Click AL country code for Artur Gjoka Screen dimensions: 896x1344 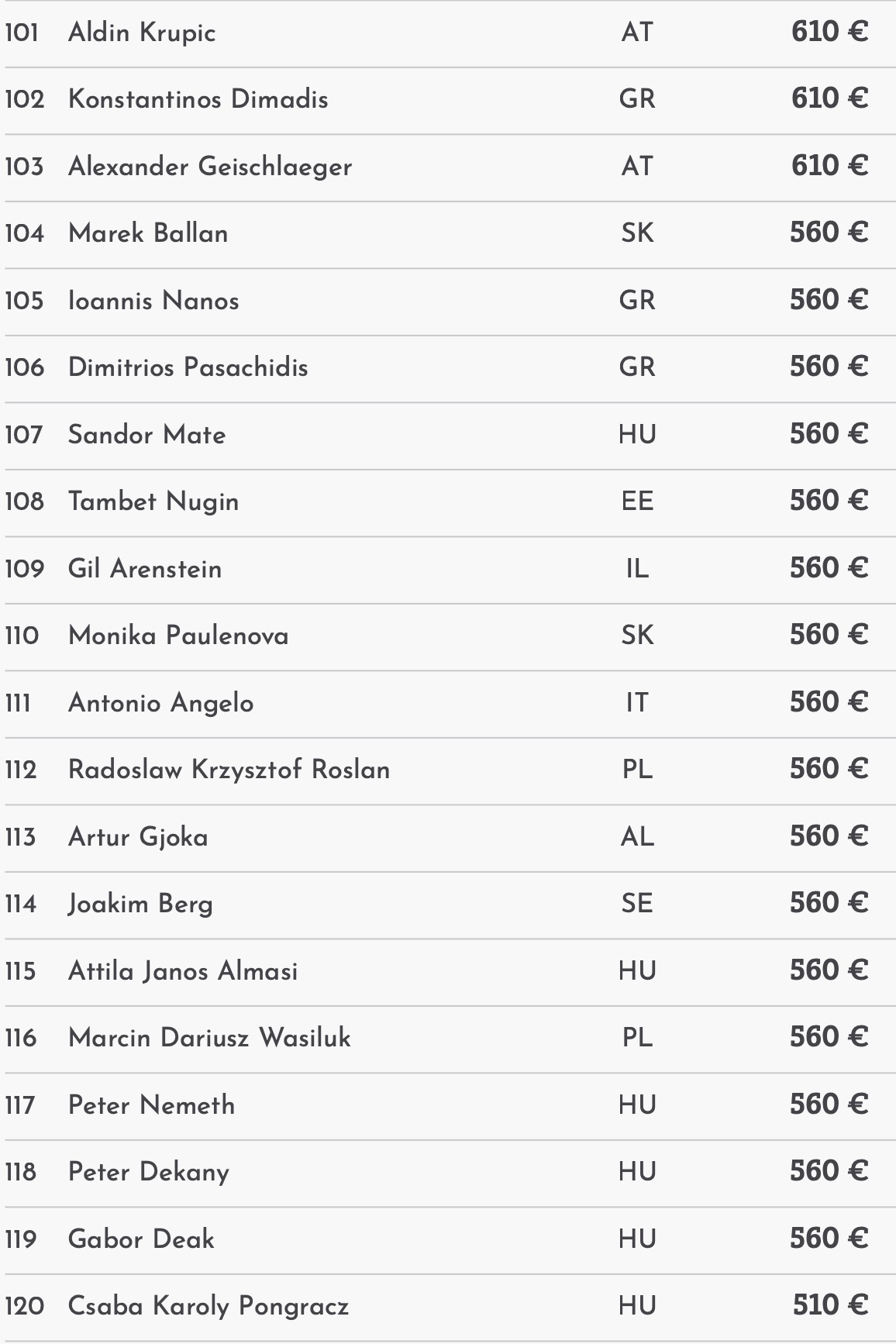pos(637,837)
